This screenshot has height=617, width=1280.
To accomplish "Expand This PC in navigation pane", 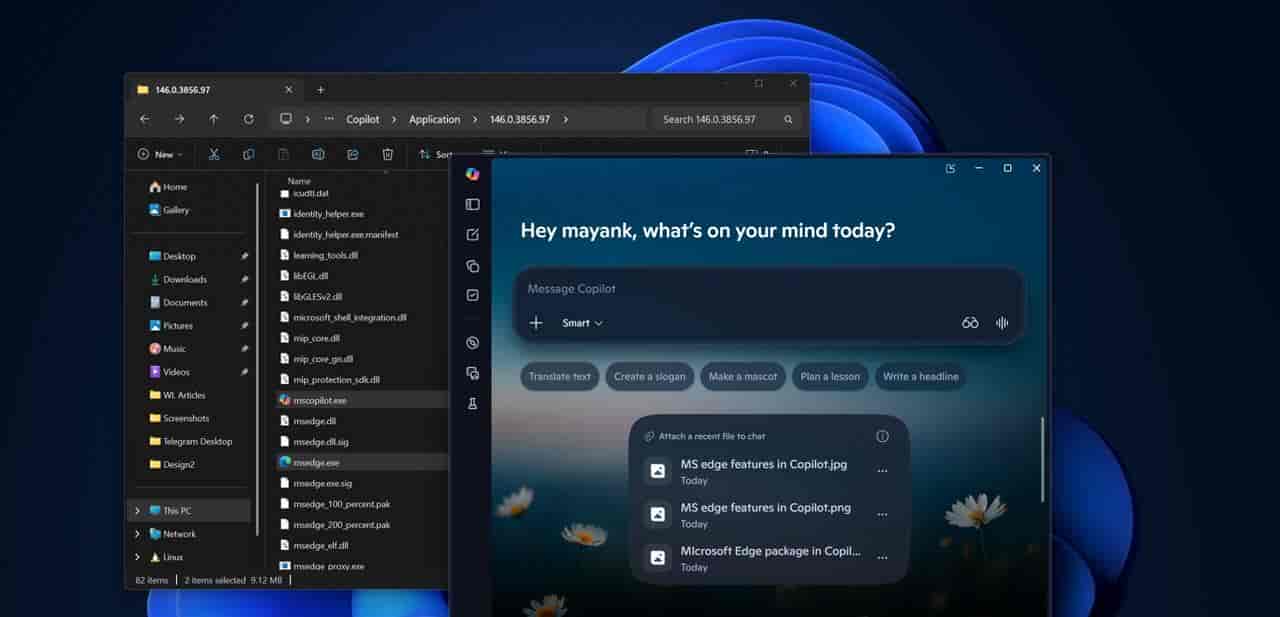I will [x=137, y=511].
